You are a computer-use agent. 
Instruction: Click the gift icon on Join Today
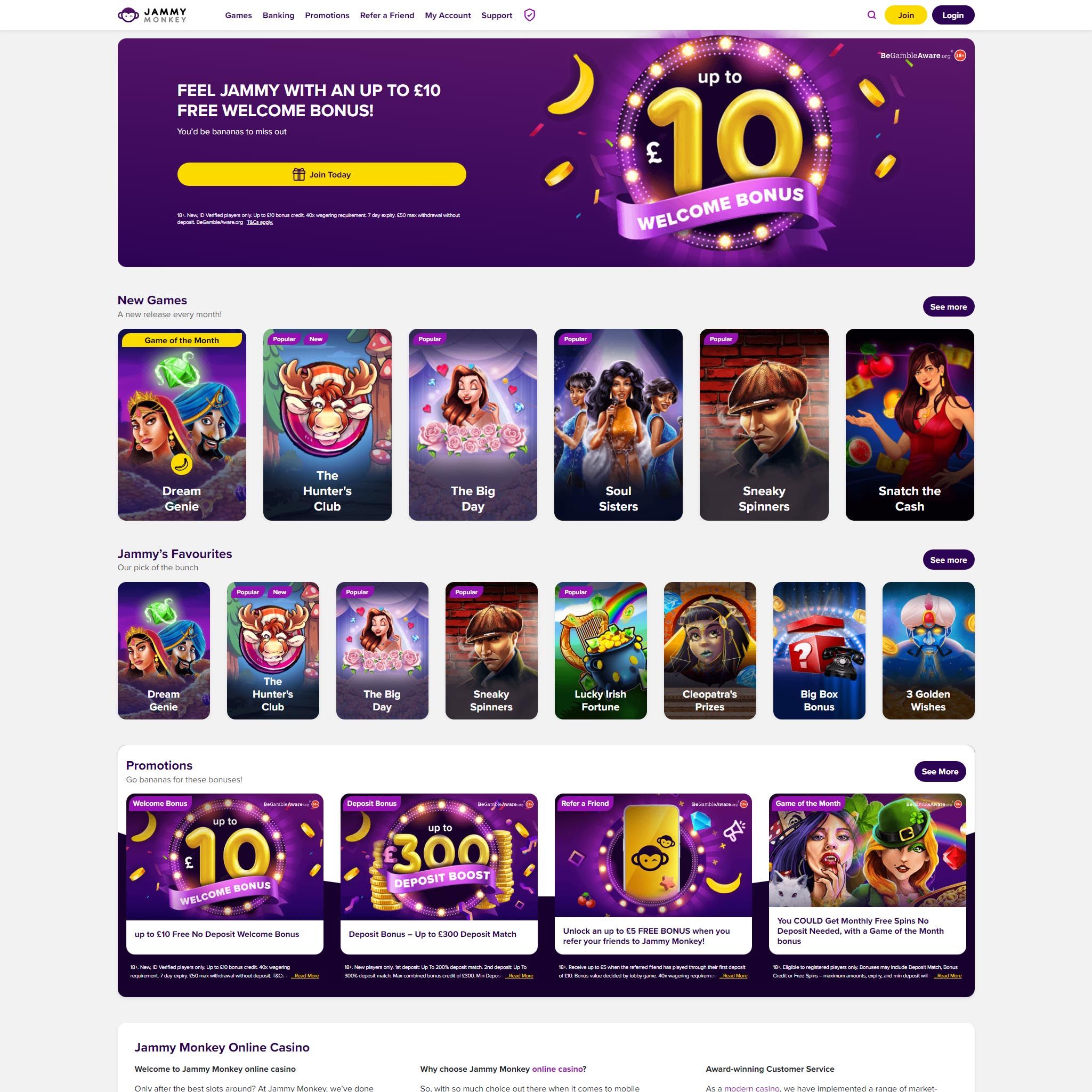pos(298,175)
